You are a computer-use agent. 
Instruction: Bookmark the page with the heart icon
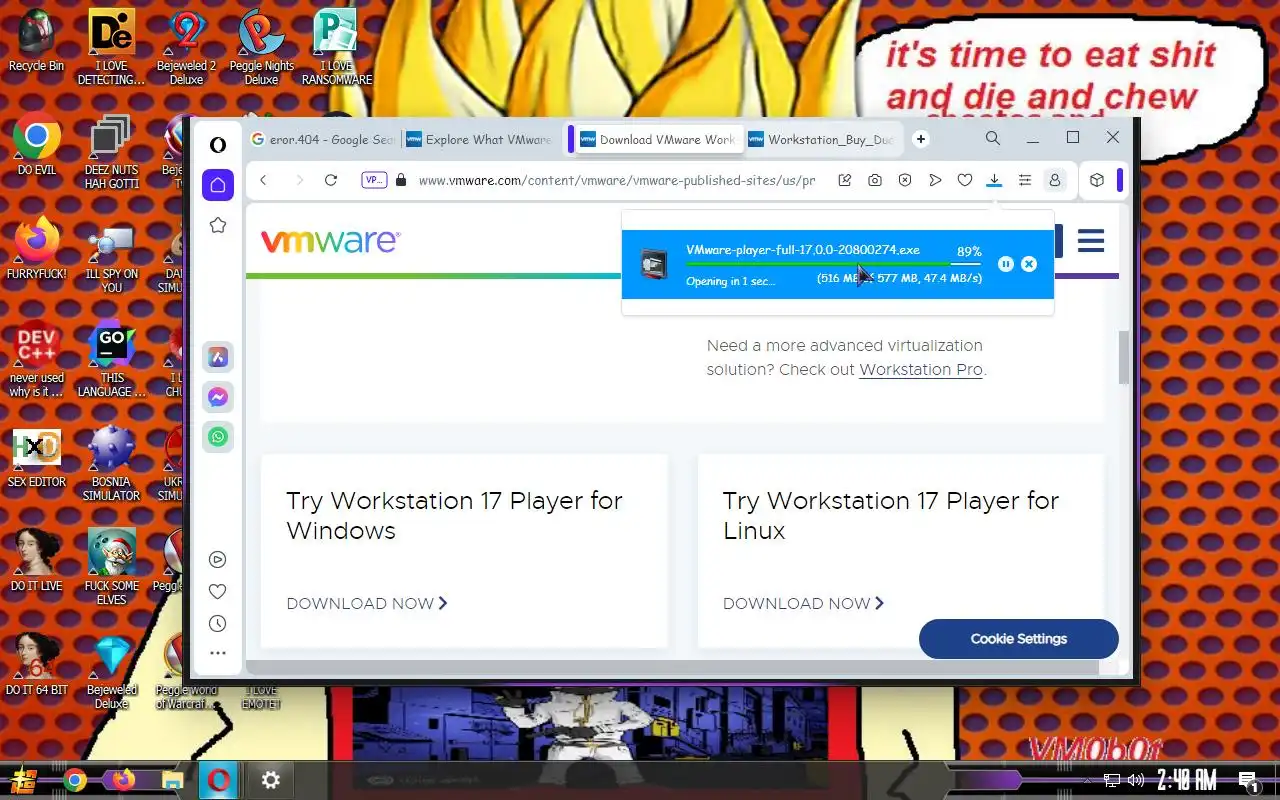click(965, 180)
